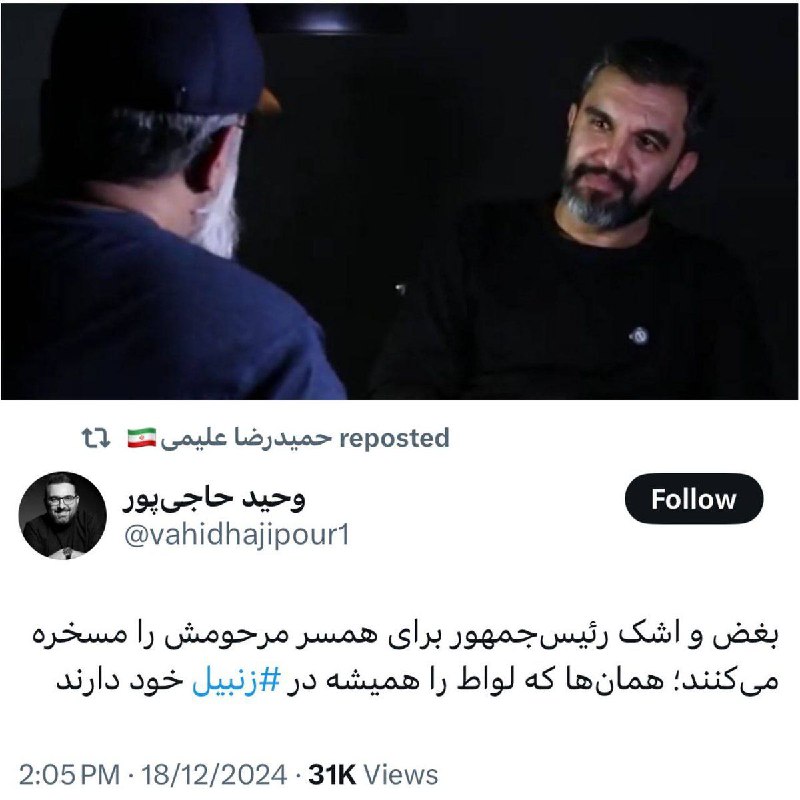Open the #زنبیل hashtag link
Image resolution: width=800 pixels, height=800 pixels.
click(236, 681)
